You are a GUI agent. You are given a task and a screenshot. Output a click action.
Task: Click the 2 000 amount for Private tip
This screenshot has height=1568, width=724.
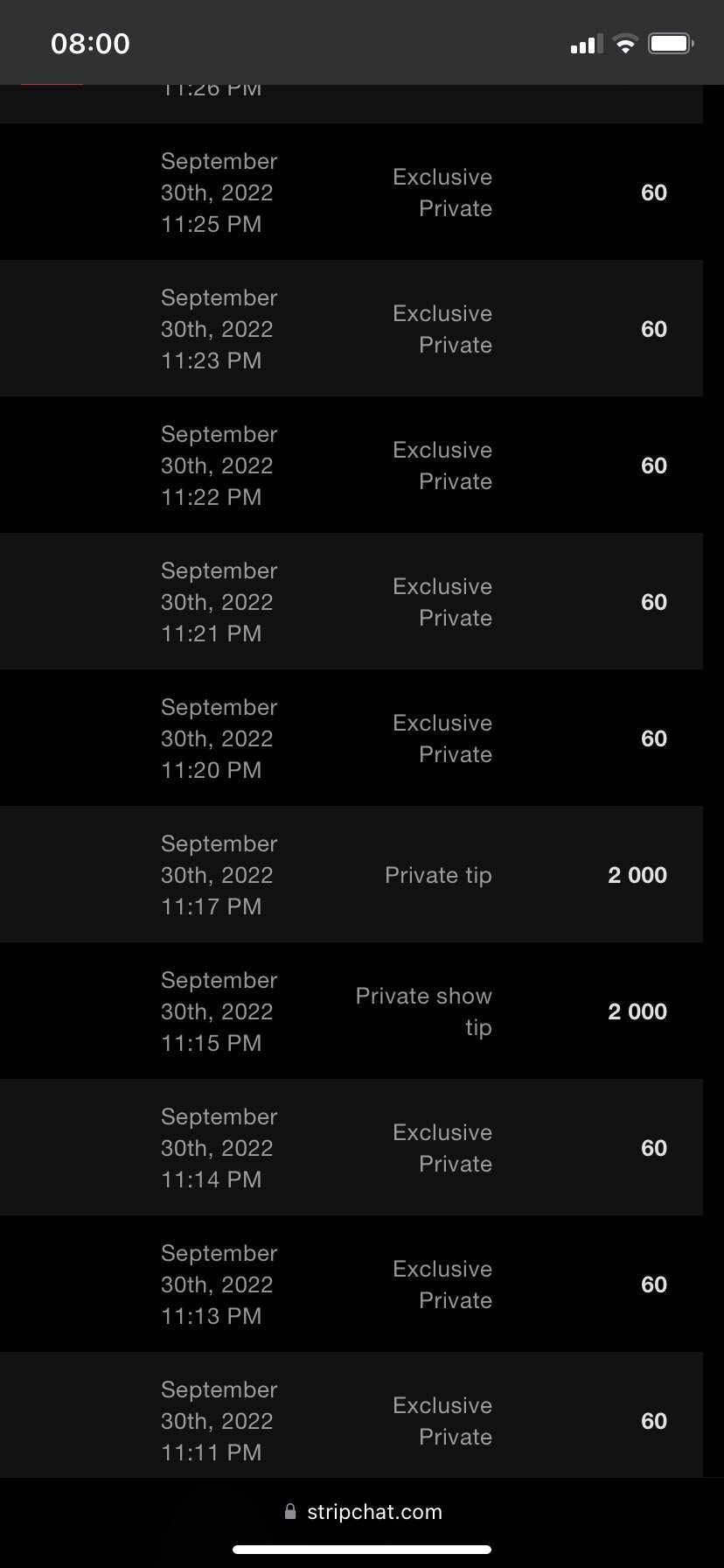point(637,875)
